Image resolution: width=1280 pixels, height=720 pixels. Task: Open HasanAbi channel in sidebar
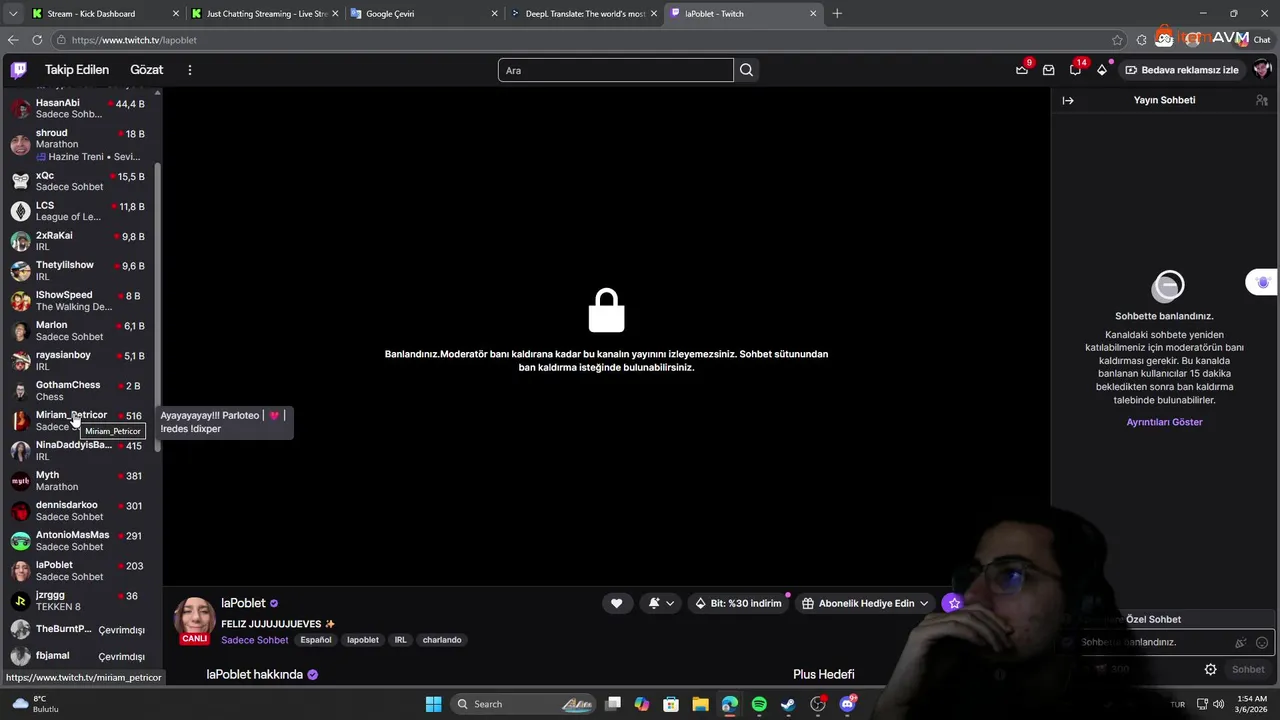click(80, 108)
